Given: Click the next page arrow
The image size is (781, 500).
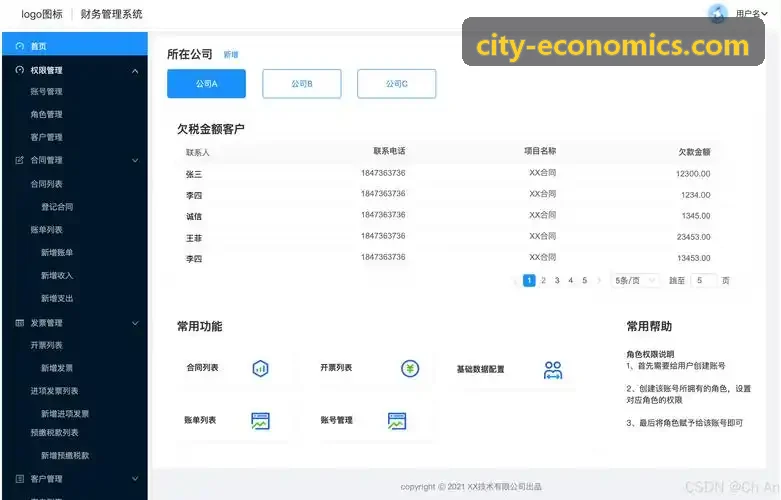Looking at the screenshot, I should (599, 280).
